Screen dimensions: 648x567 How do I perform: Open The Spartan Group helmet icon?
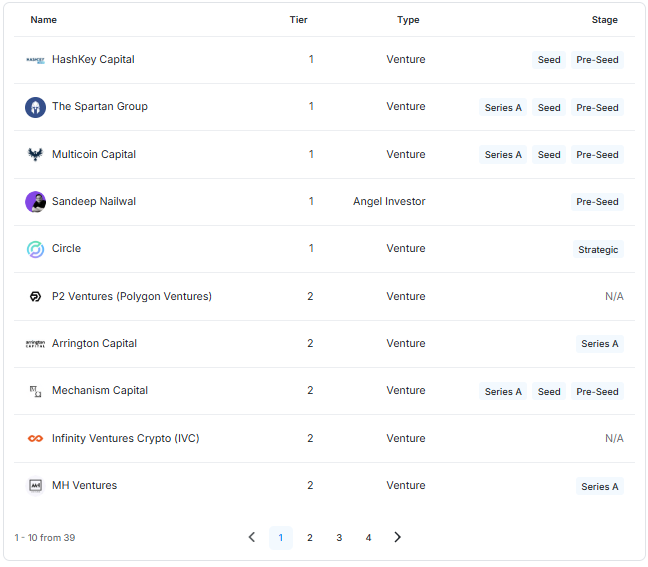(35, 107)
